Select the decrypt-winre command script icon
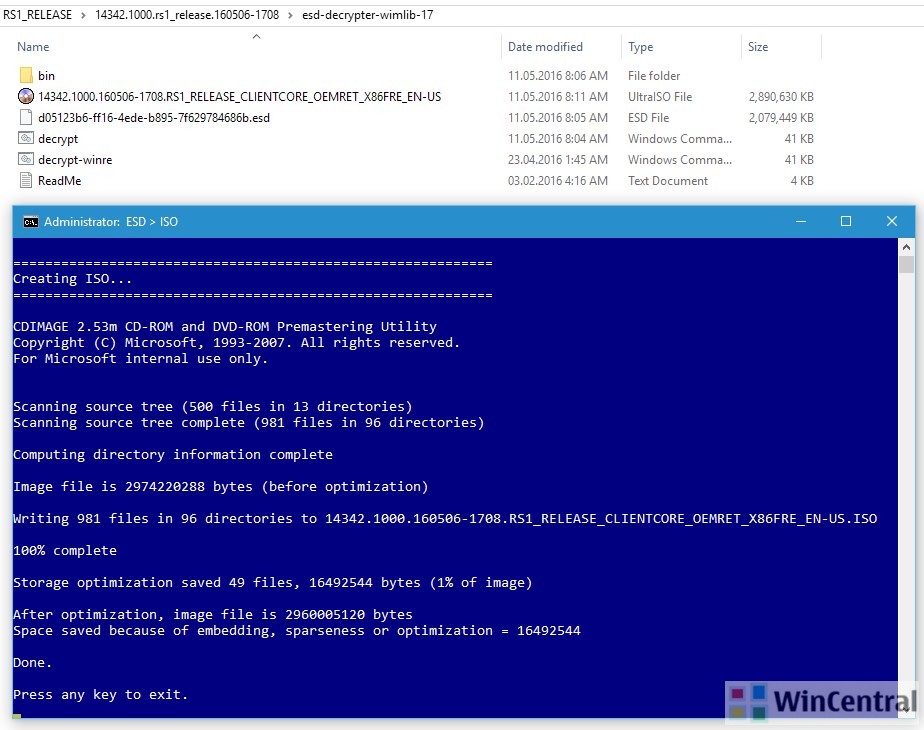The width and height of the screenshot is (924, 730). point(26,159)
